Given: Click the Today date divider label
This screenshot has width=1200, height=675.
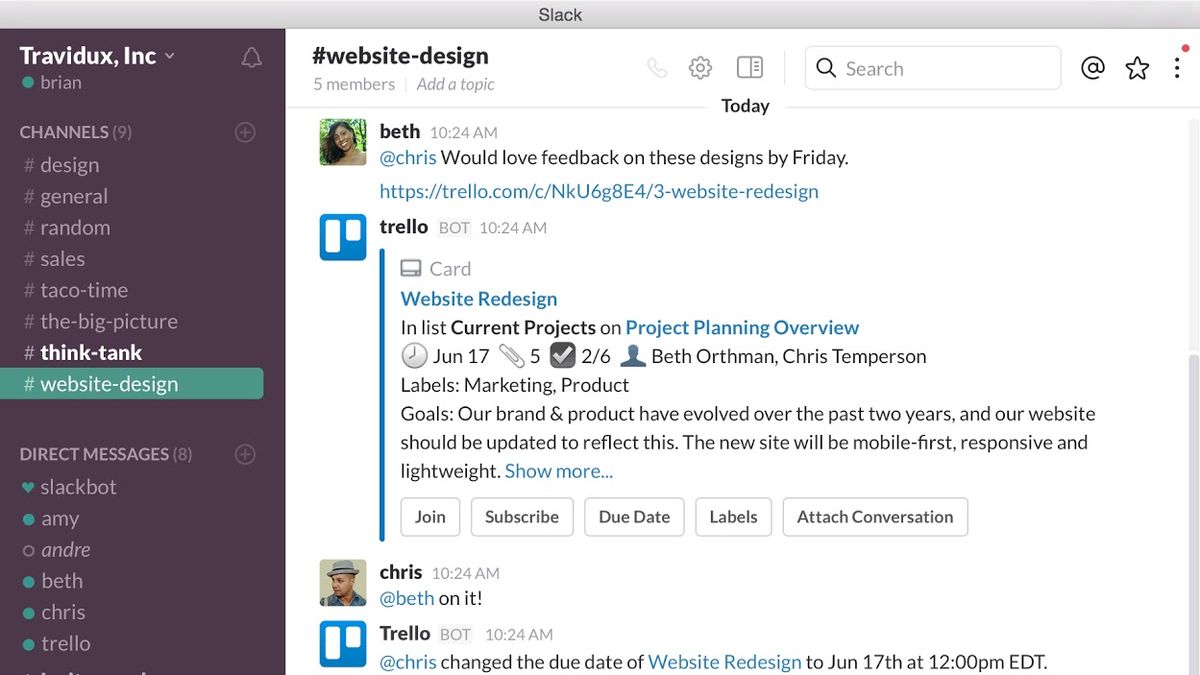Looking at the screenshot, I should click(x=745, y=106).
